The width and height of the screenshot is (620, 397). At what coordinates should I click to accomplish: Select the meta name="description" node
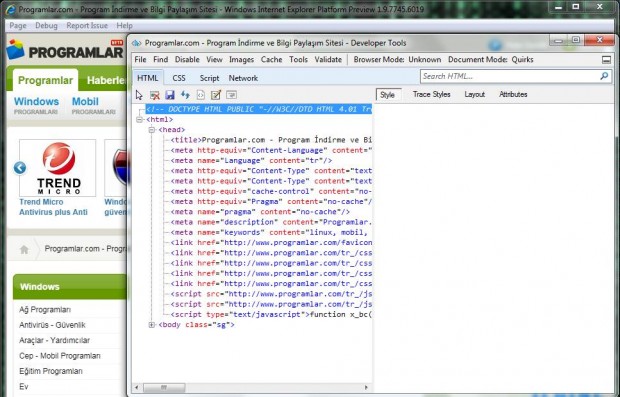(271, 222)
